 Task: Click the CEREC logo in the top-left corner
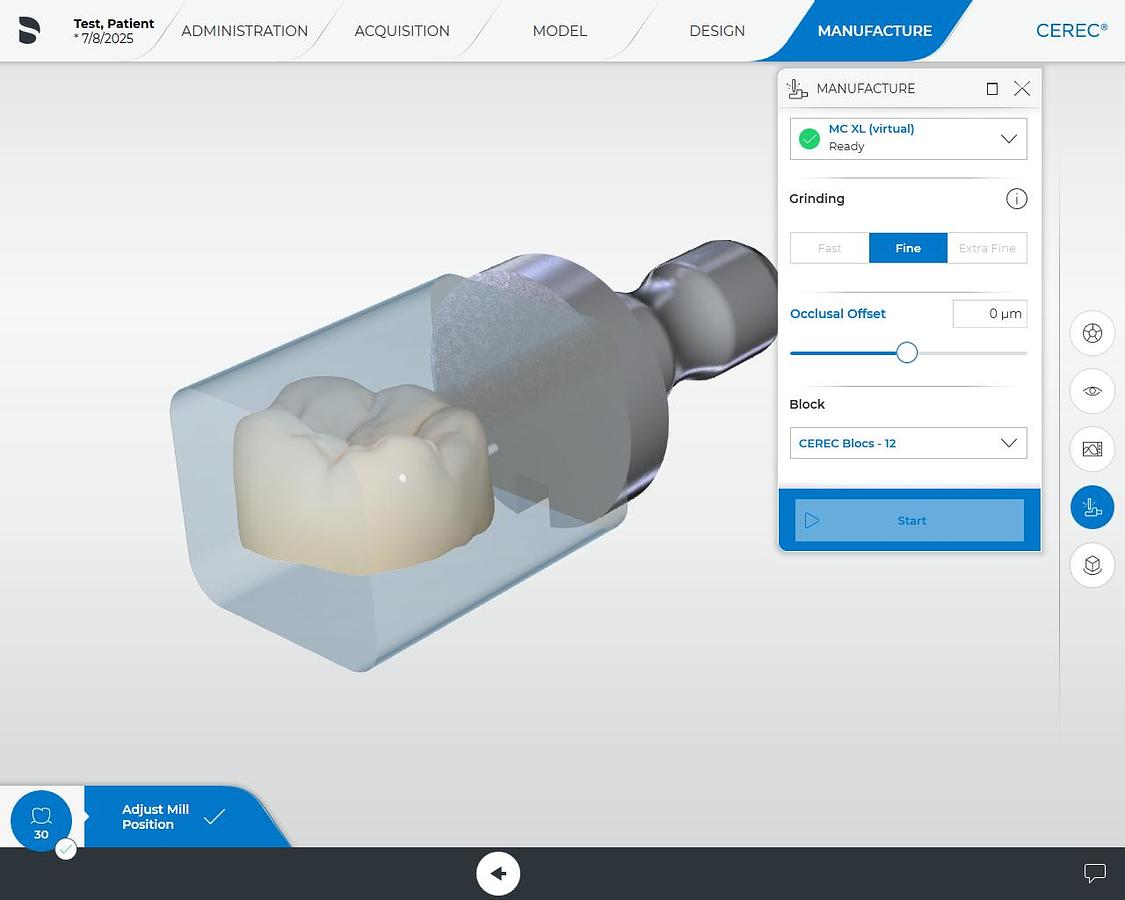[x=29, y=30]
